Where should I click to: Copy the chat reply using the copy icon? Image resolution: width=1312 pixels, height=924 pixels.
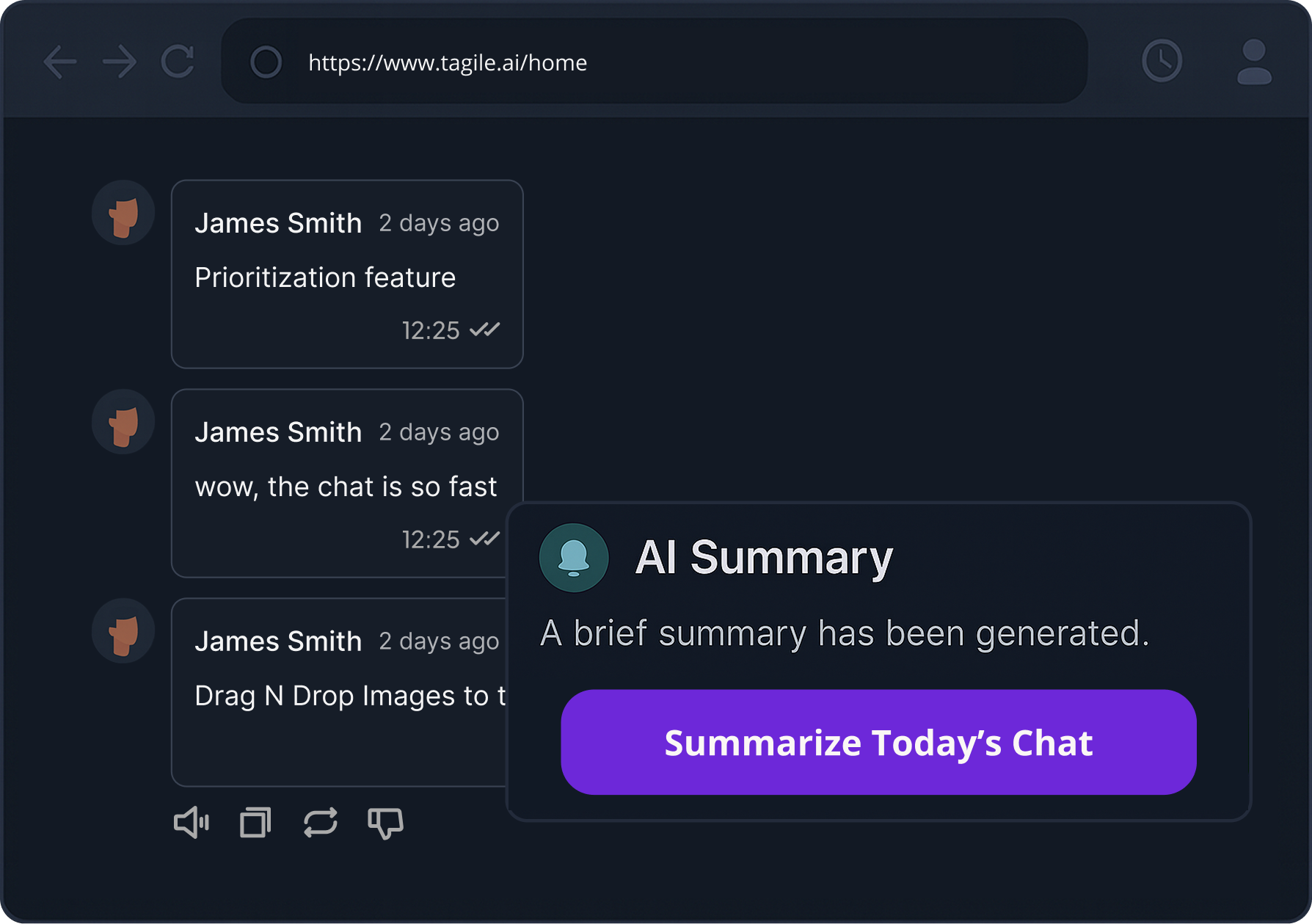pyautogui.click(x=255, y=822)
